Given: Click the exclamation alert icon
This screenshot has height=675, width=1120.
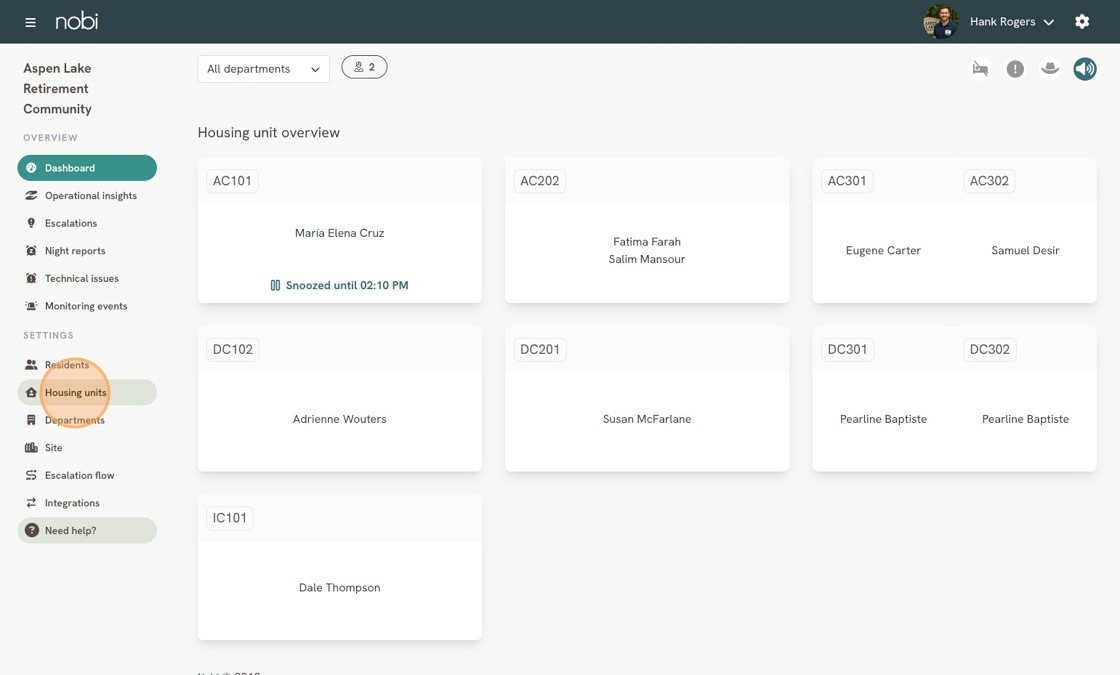Looking at the screenshot, I should click(x=1015, y=69).
